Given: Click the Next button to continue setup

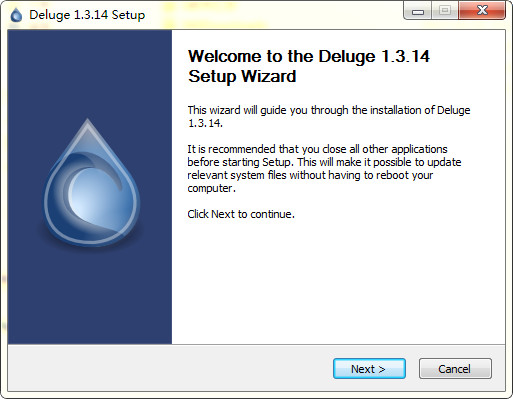Looking at the screenshot, I should click(369, 369).
